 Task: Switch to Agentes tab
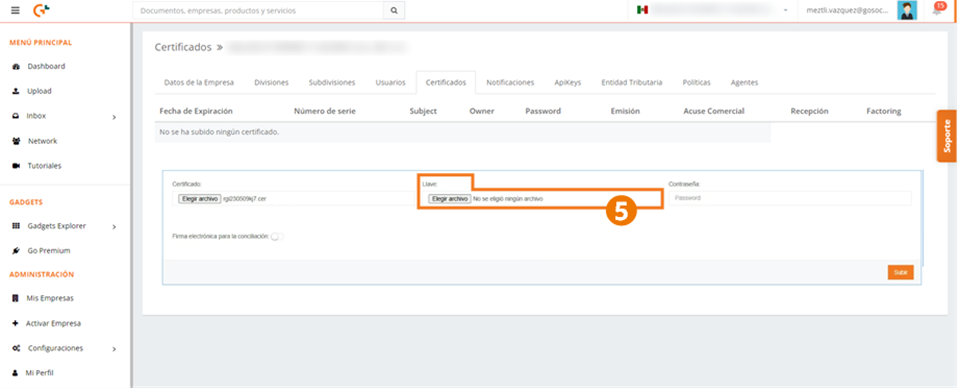744,83
